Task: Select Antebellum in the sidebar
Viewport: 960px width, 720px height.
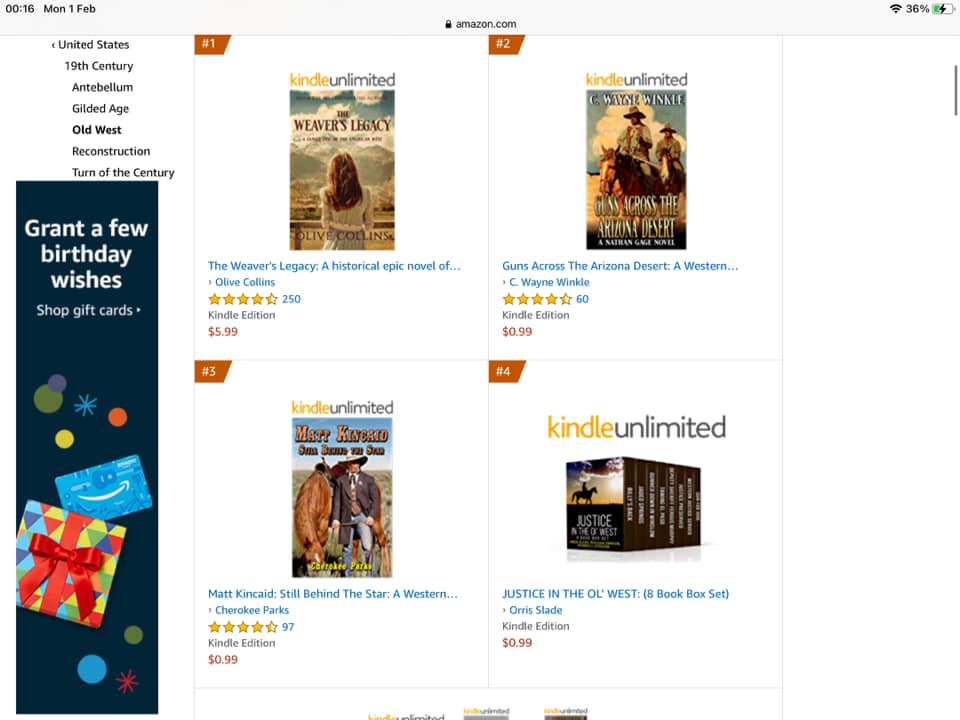Action: click(x=102, y=88)
